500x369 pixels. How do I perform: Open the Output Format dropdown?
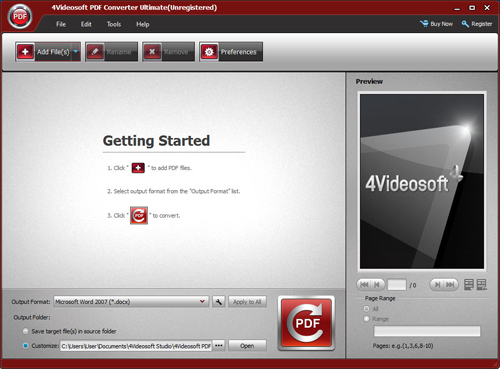click(131, 302)
